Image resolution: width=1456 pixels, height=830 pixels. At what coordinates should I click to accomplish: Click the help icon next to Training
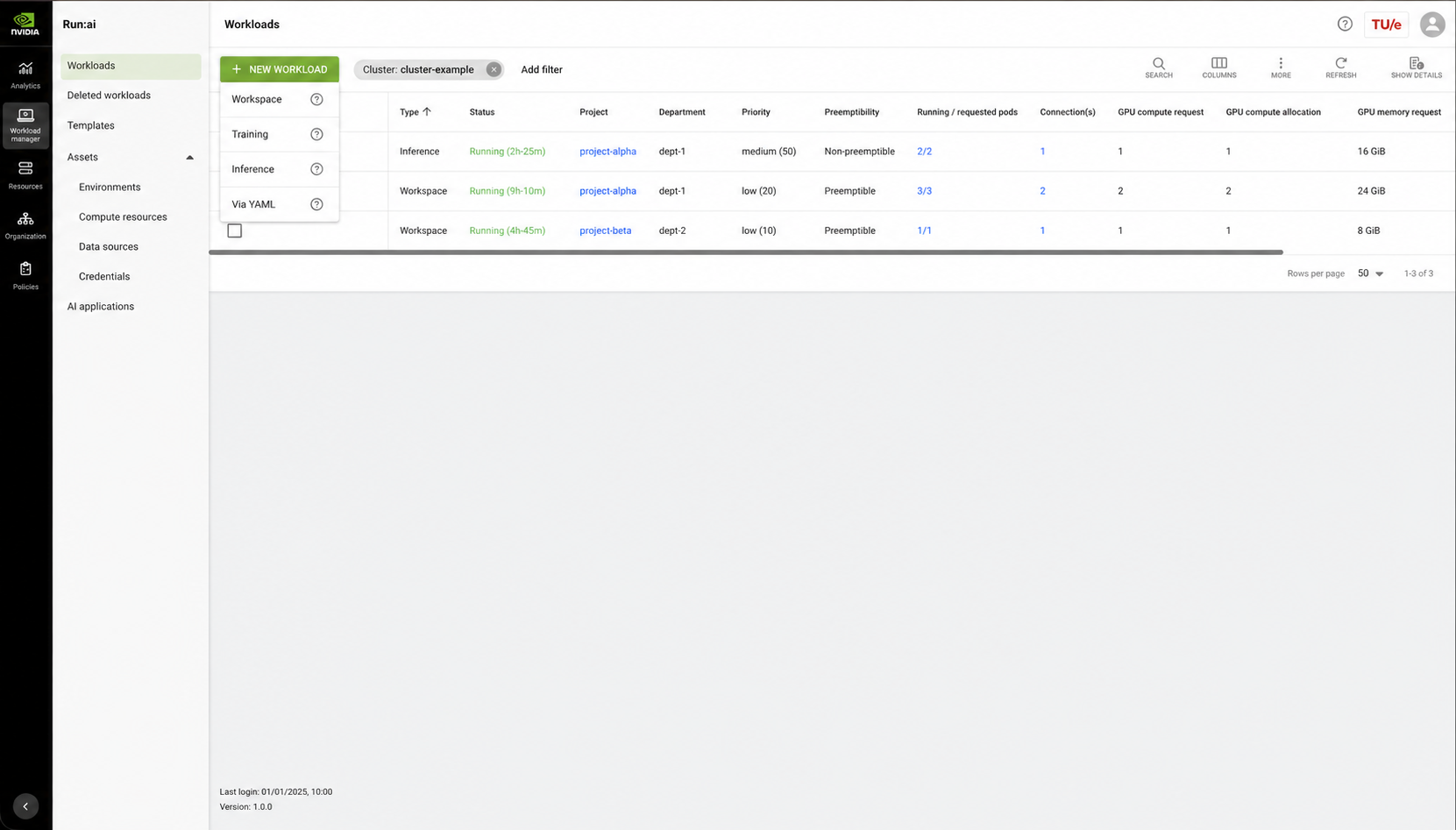coord(316,134)
